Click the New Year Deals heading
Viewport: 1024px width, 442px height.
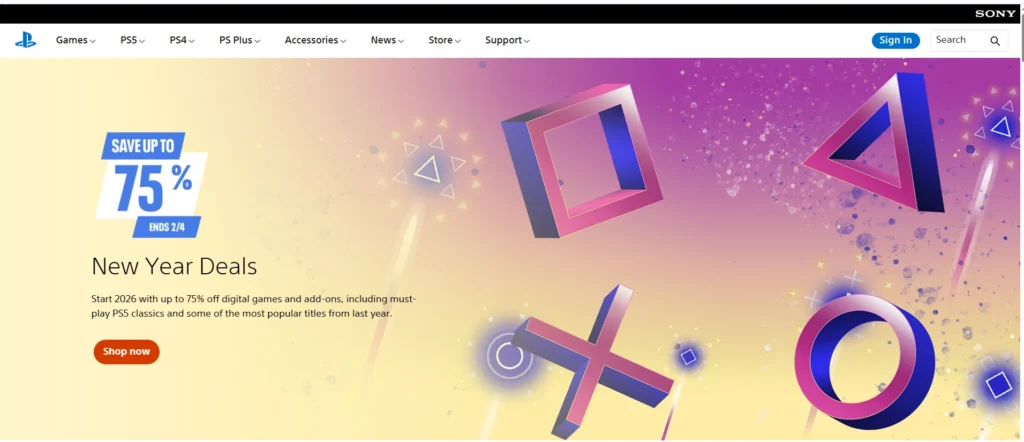(174, 266)
